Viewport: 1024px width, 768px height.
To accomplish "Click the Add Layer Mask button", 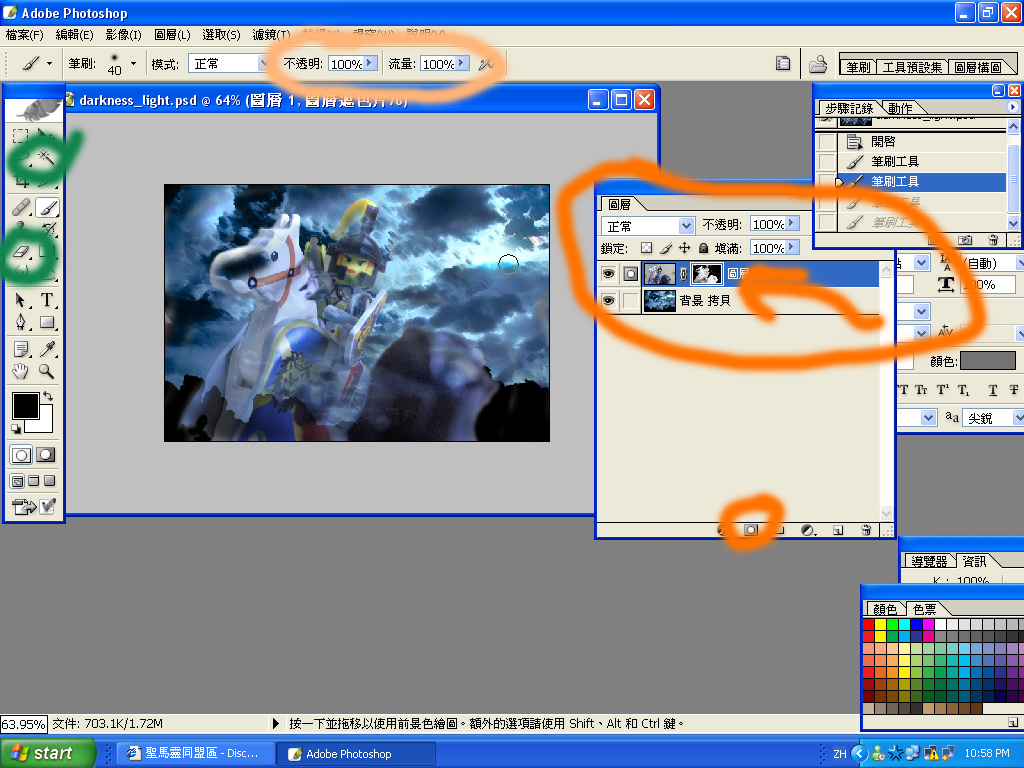I will coord(751,530).
